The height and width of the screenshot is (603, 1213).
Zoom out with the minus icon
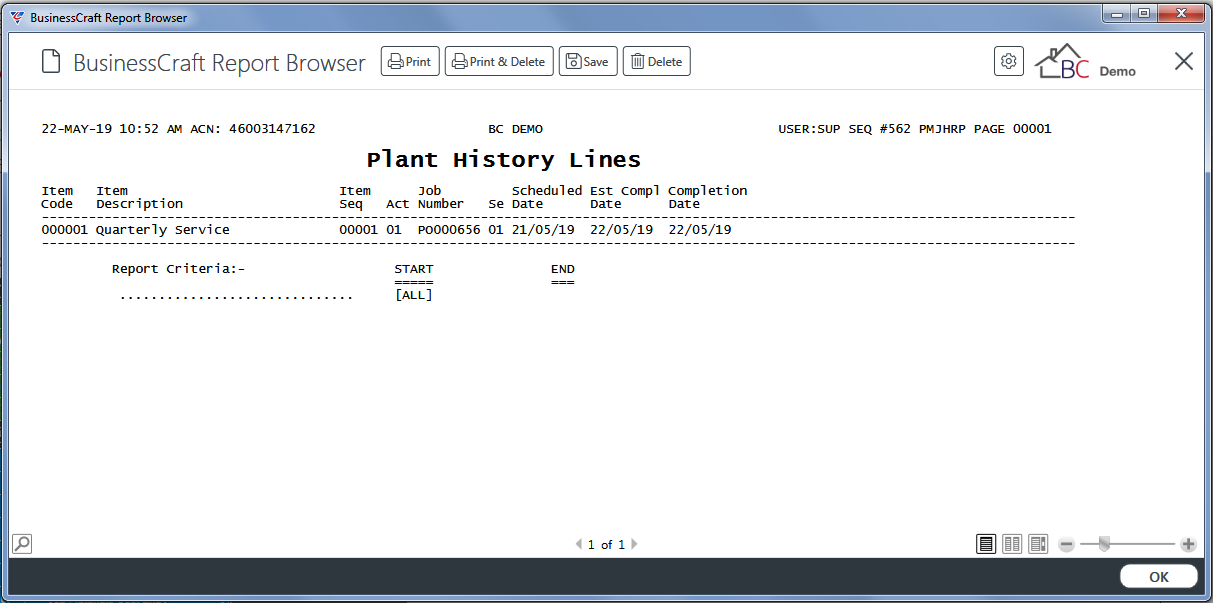pos(1067,544)
